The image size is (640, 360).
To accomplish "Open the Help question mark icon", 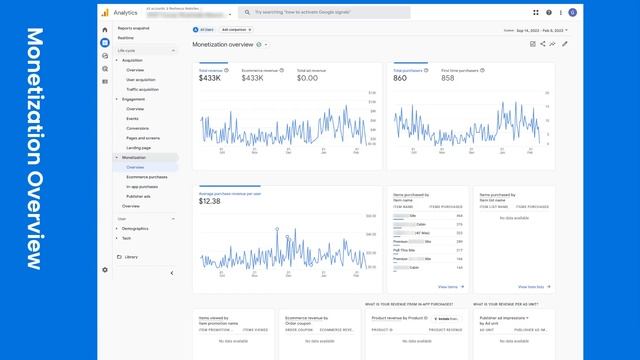I will [549, 13].
